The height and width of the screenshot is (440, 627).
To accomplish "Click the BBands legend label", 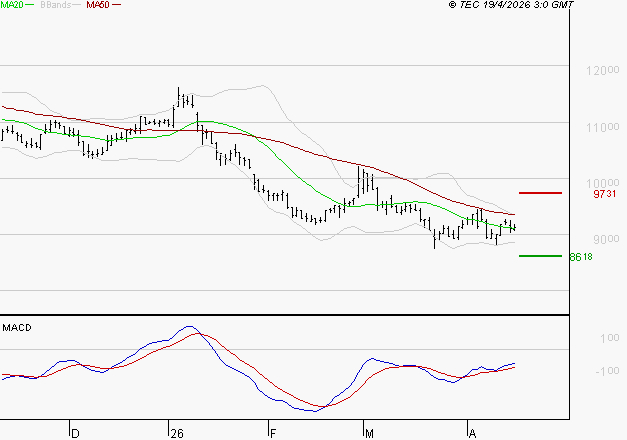I will click(x=56, y=5).
